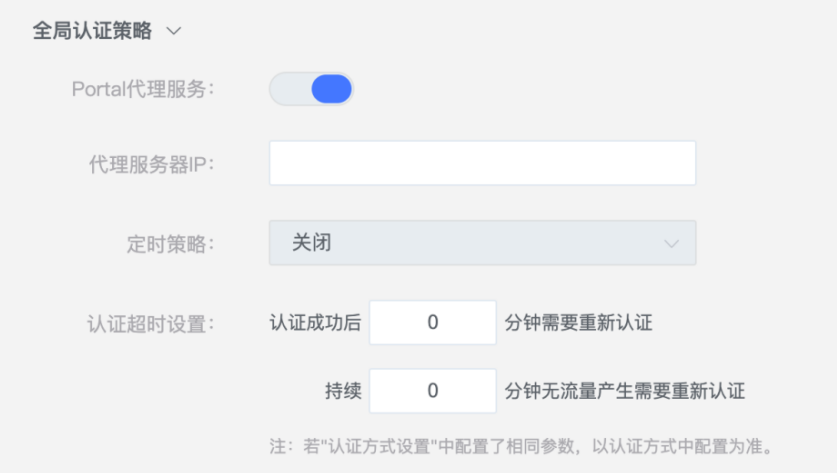Click the blue knob of the Portal toggle

point(331,89)
